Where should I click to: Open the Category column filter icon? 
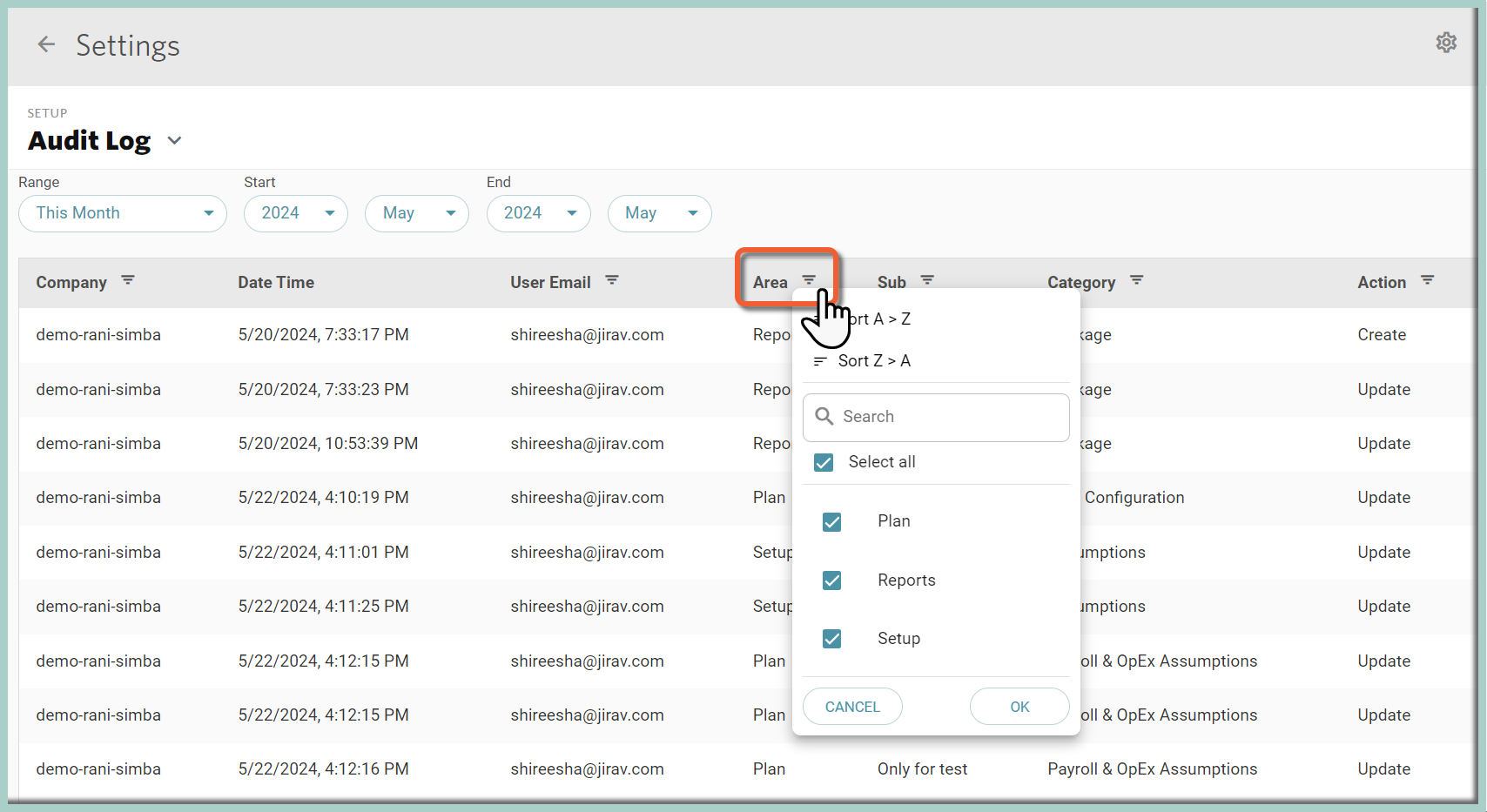pyautogui.click(x=1136, y=280)
